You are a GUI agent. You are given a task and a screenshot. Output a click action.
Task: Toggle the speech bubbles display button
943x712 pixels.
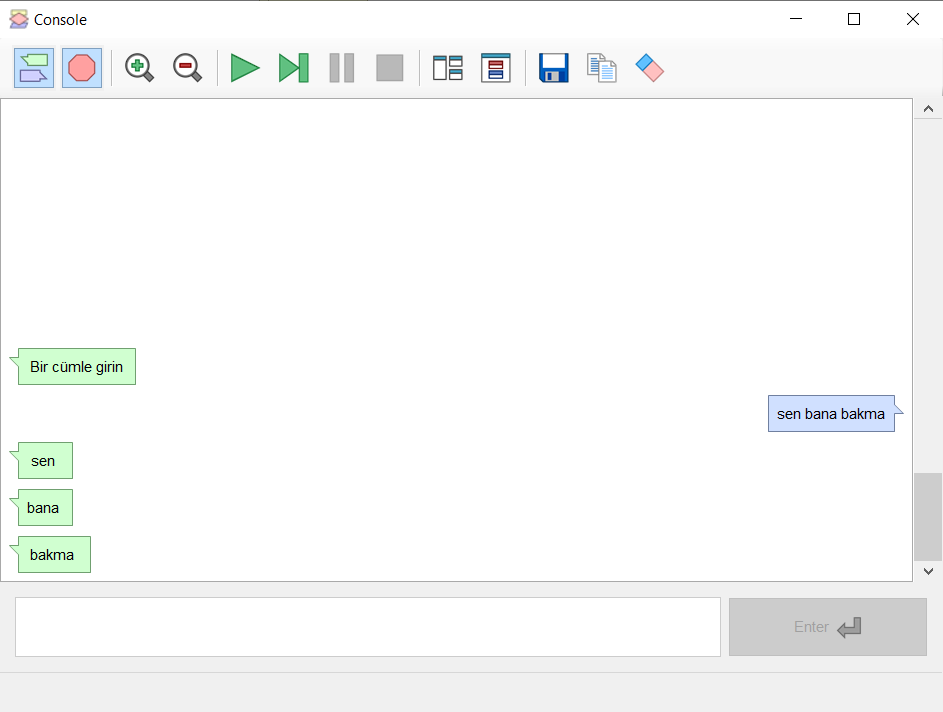(x=34, y=68)
